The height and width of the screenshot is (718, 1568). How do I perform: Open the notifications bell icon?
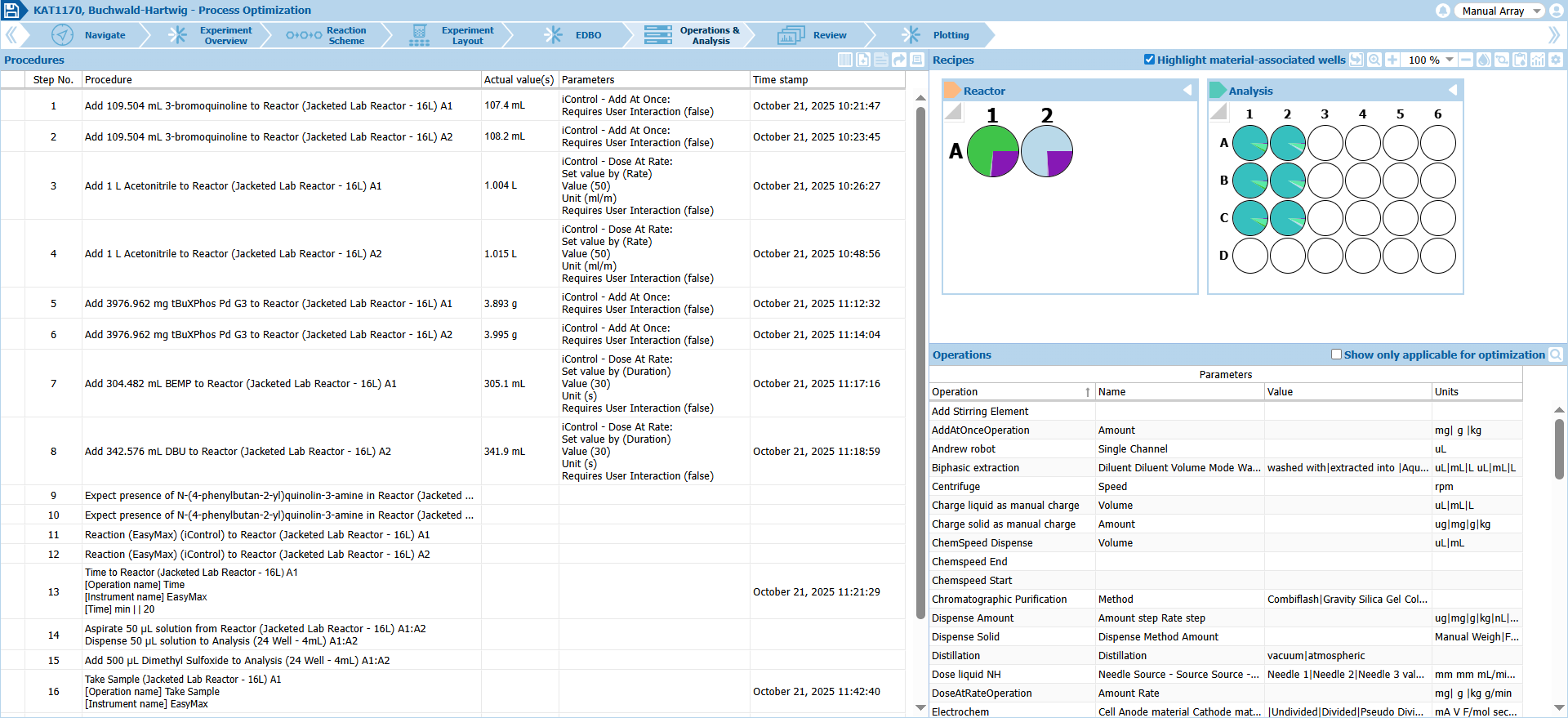[x=1443, y=11]
